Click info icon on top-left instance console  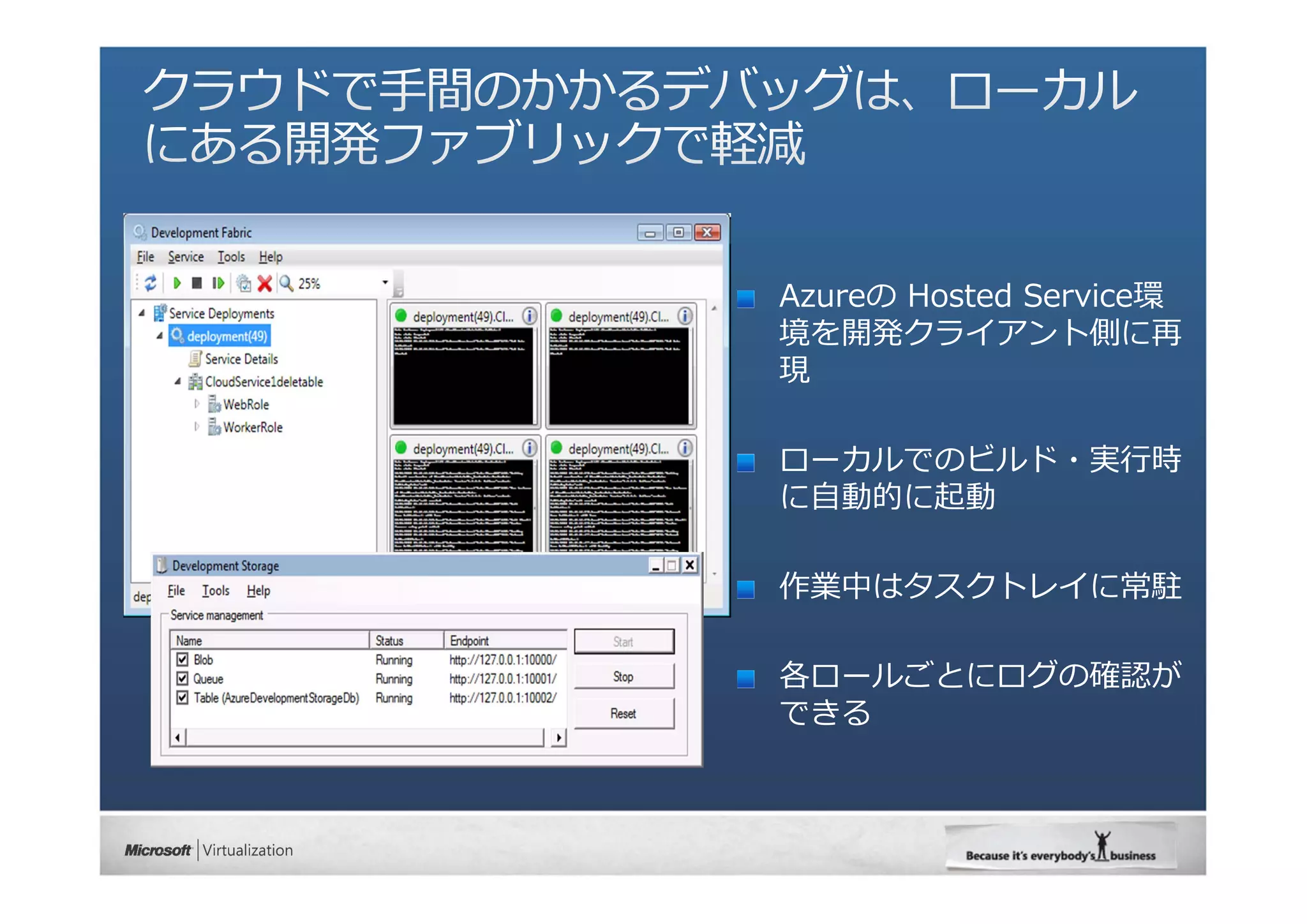530,316
